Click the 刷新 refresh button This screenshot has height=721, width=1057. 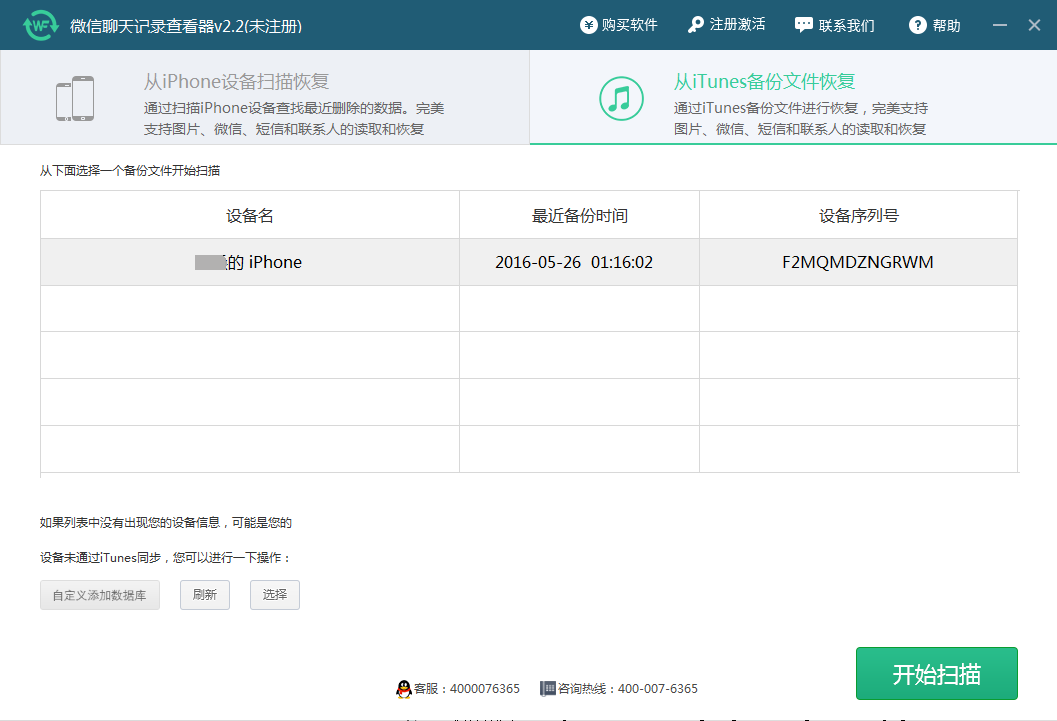click(205, 595)
